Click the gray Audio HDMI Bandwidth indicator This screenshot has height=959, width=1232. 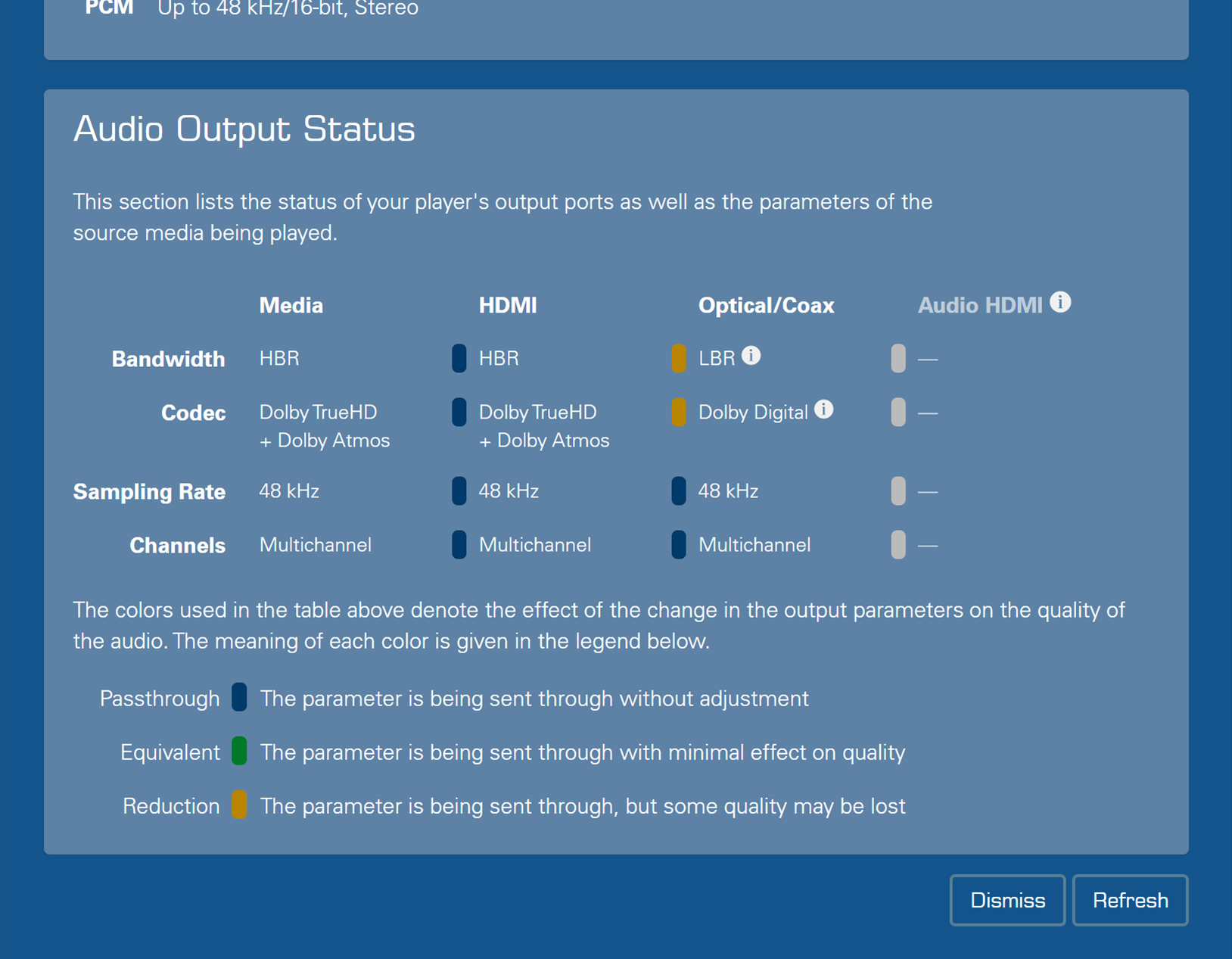point(898,358)
